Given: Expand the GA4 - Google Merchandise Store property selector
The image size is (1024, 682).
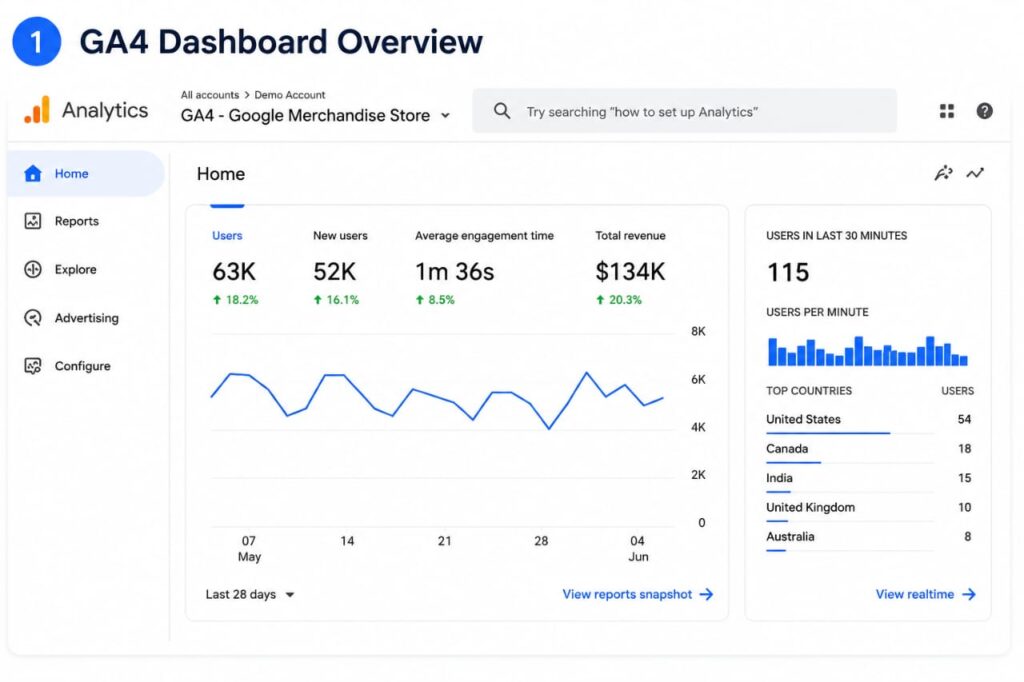Looking at the screenshot, I should (315, 115).
